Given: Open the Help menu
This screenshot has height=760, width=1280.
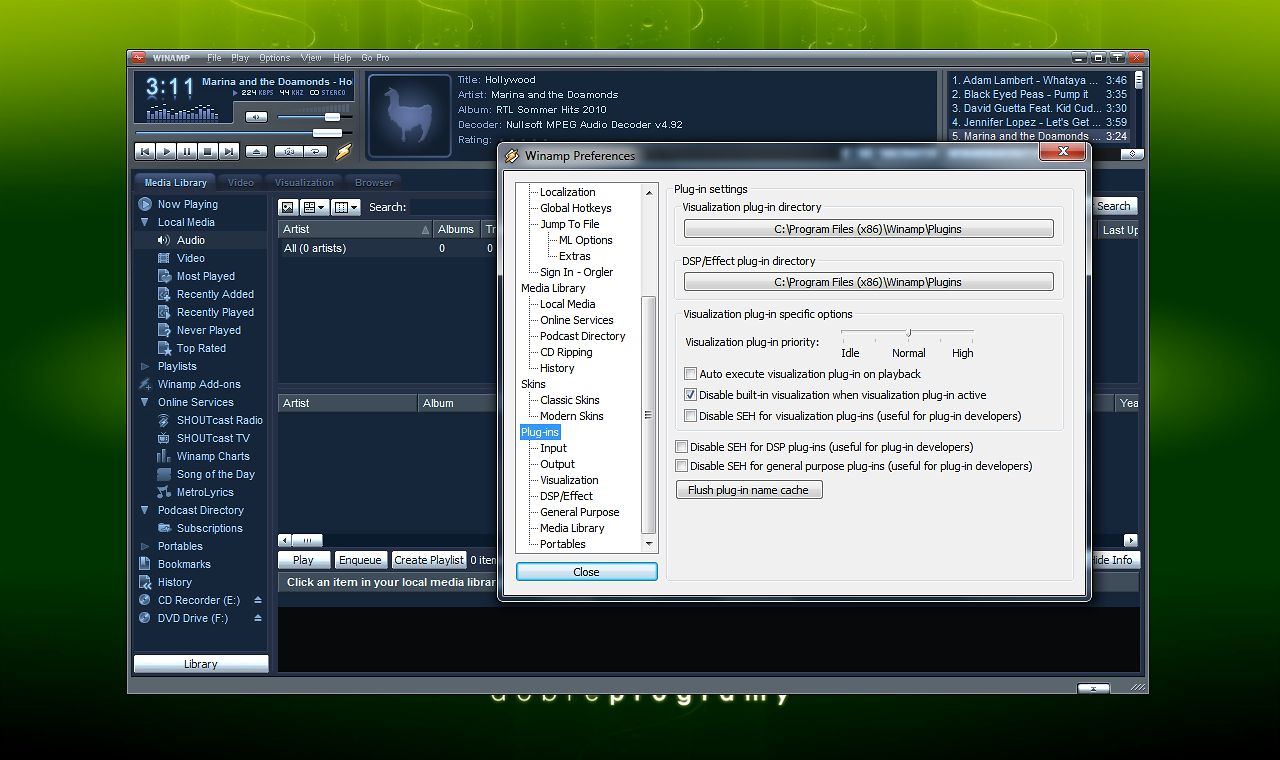Looking at the screenshot, I should 342,58.
